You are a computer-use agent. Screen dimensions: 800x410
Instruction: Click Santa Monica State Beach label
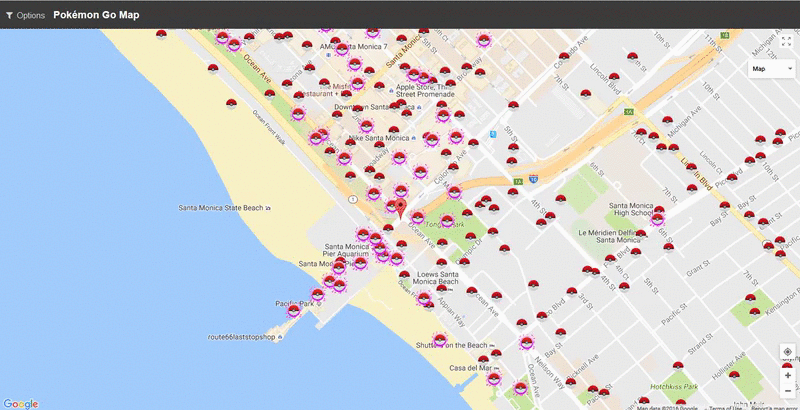tap(221, 208)
